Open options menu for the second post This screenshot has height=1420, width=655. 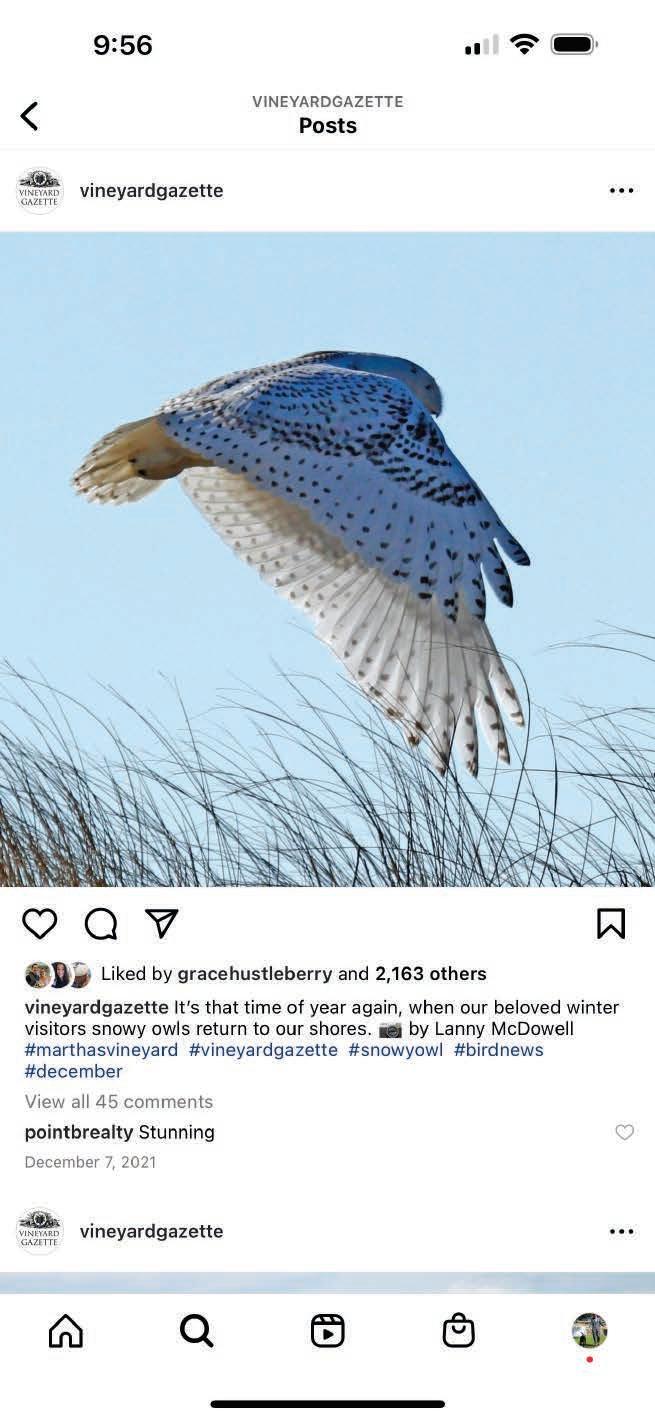(x=621, y=1231)
